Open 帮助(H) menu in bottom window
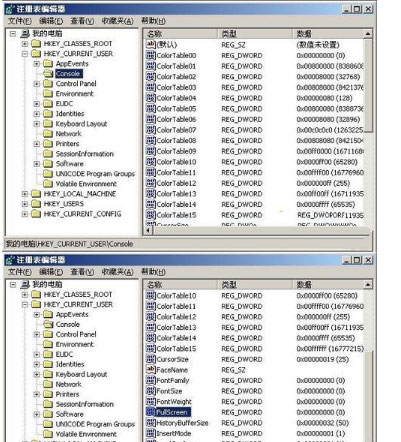Image resolution: width=401 pixels, height=442 pixels. point(153,272)
